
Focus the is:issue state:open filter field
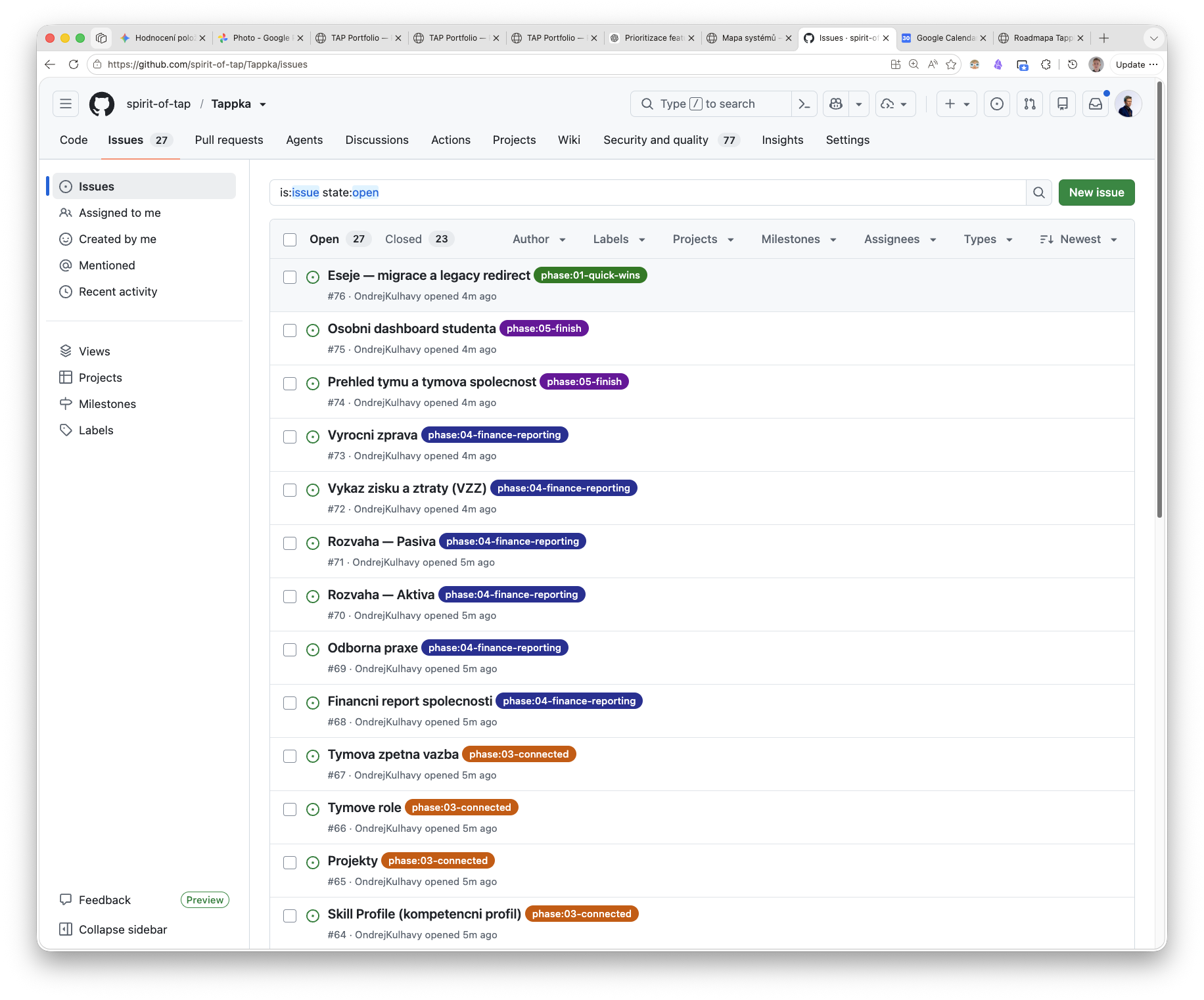648,193
